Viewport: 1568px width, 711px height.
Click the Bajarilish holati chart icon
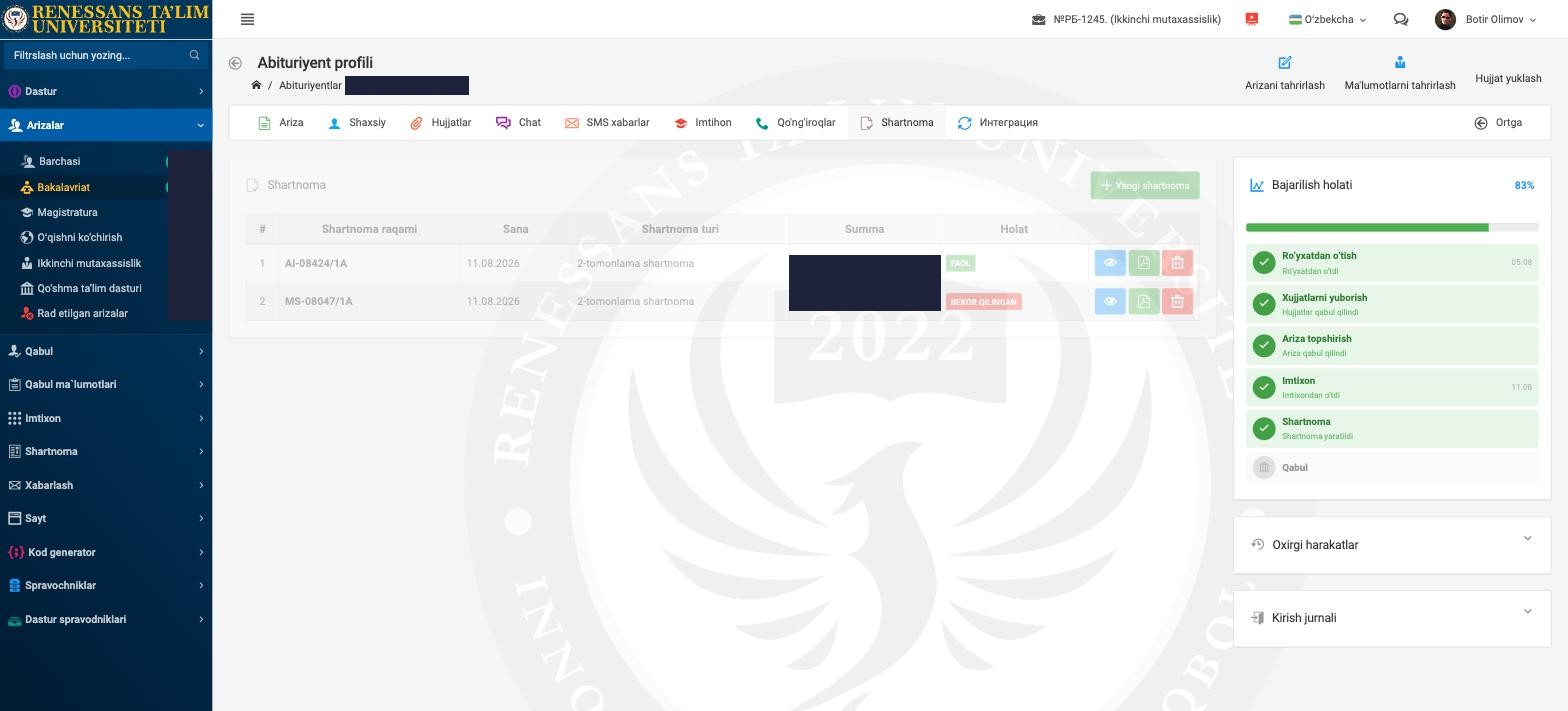(x=1257, y=185)
